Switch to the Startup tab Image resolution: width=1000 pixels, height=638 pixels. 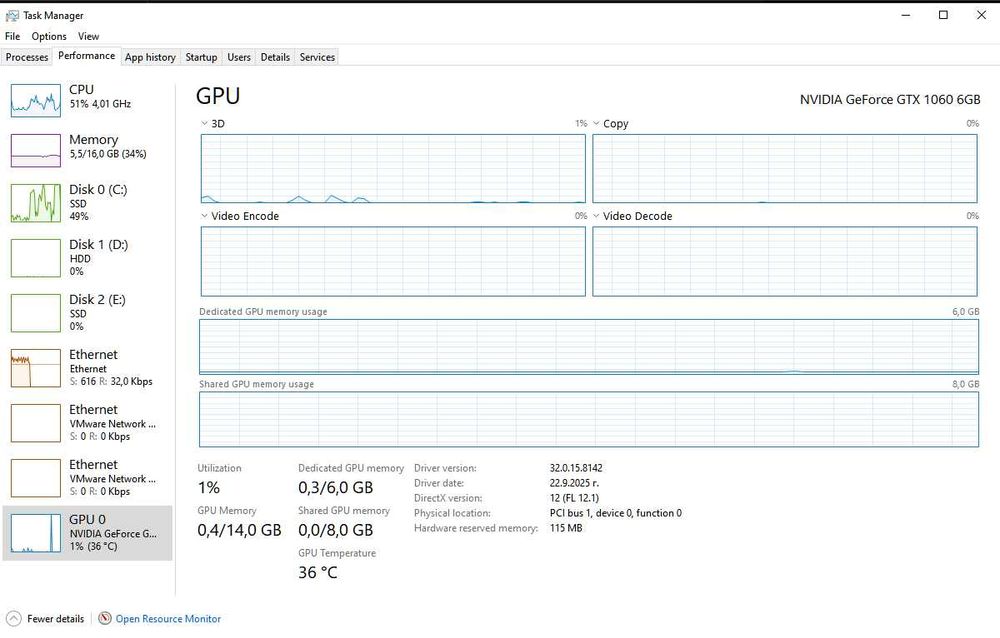pyautogui.click(x=202, y=57)
